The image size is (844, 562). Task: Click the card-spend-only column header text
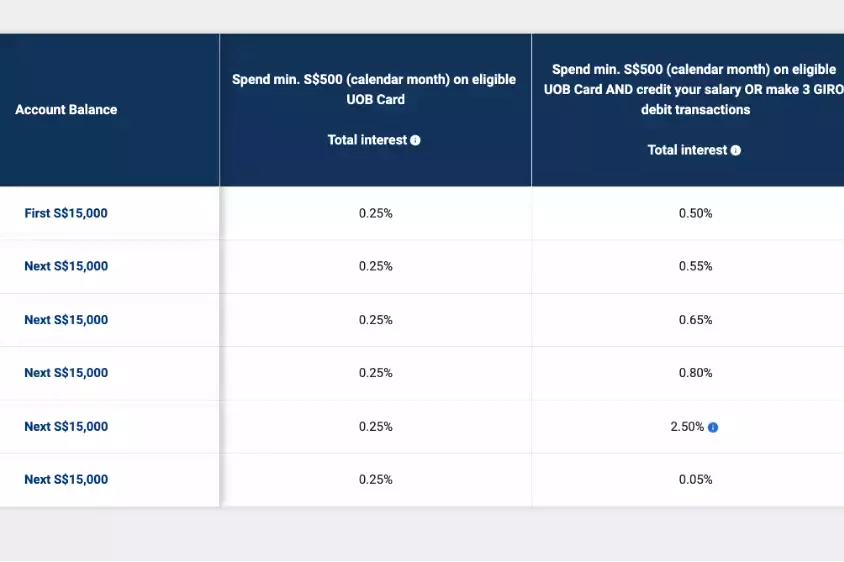[x=375, y=90]
